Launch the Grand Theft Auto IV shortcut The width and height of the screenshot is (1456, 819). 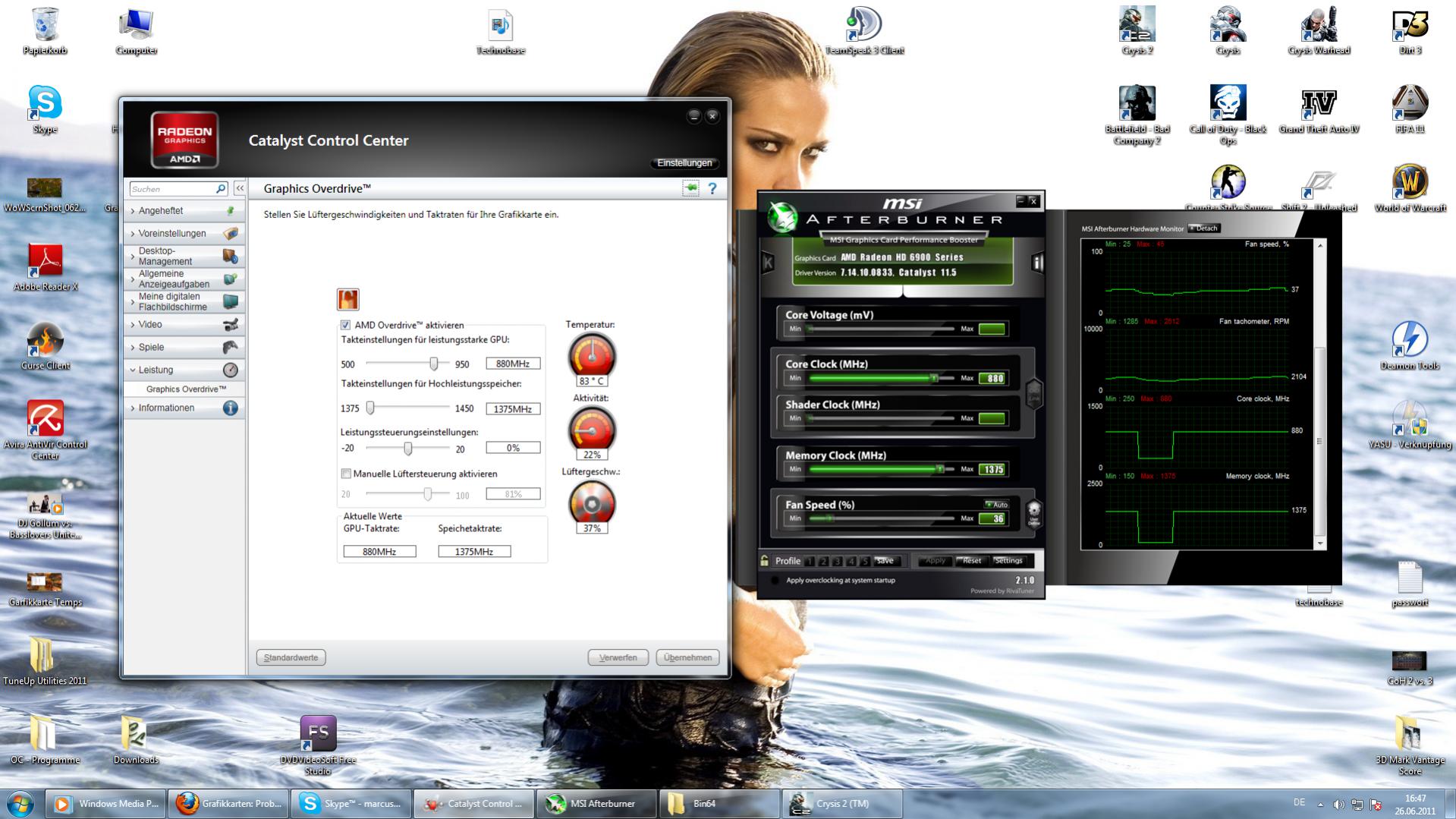click(1319, 110)
